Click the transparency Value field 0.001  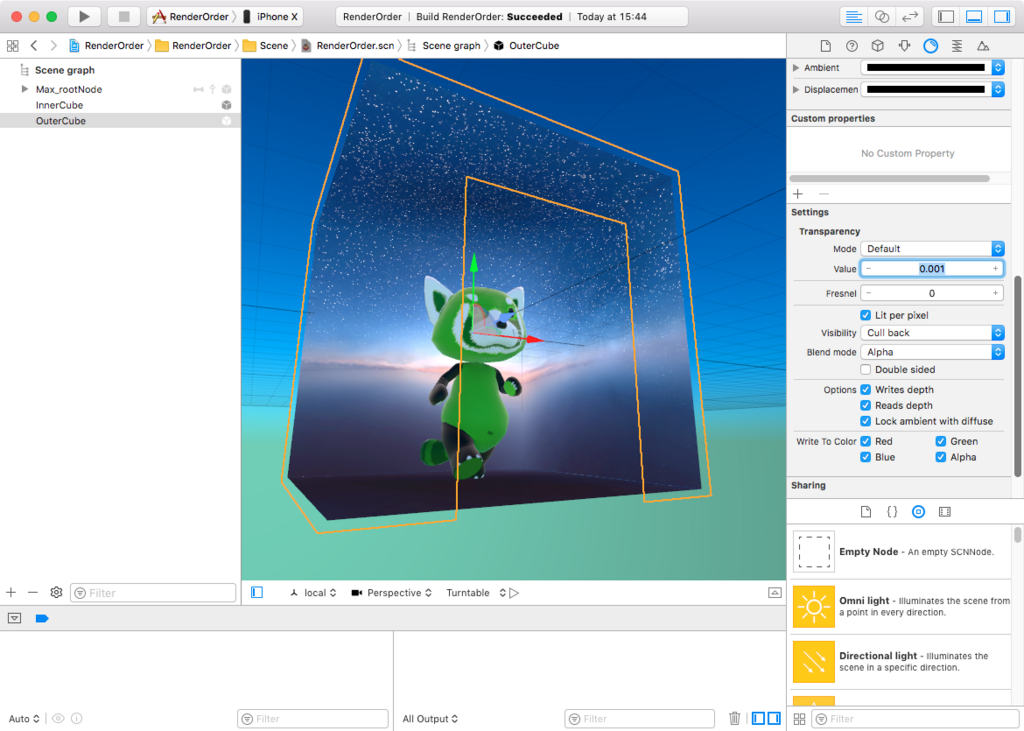pos(932,268)
